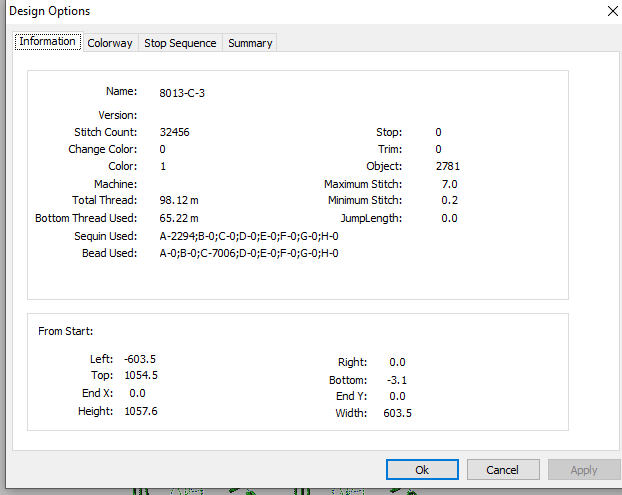Click the Cancel button
Image resolution: width=622 pixels, height=495 pixels.
click(x=503, y=470)
